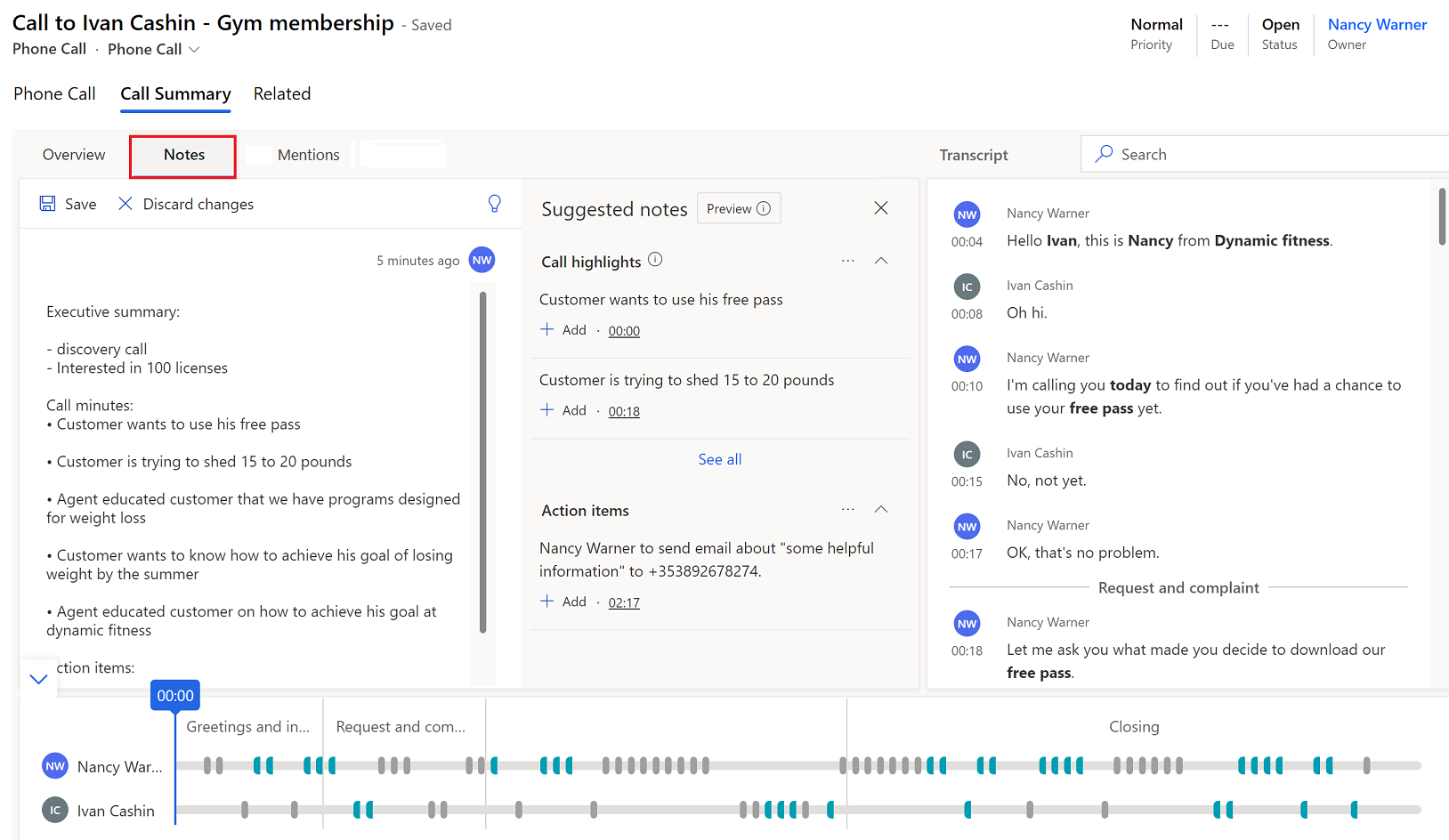The image size is (1449, 840).
Task: Open the Phone Call dropdown
Action: pyautogui.click(x=196, y=50)
